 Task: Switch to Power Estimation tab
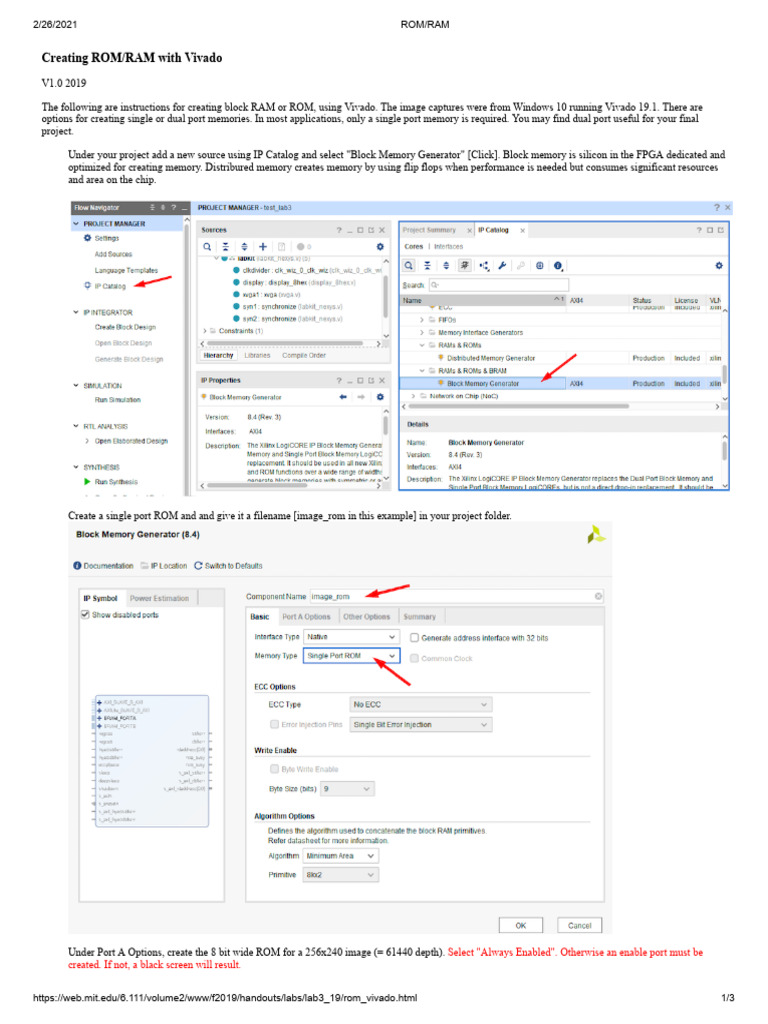[x=159, y=598]
